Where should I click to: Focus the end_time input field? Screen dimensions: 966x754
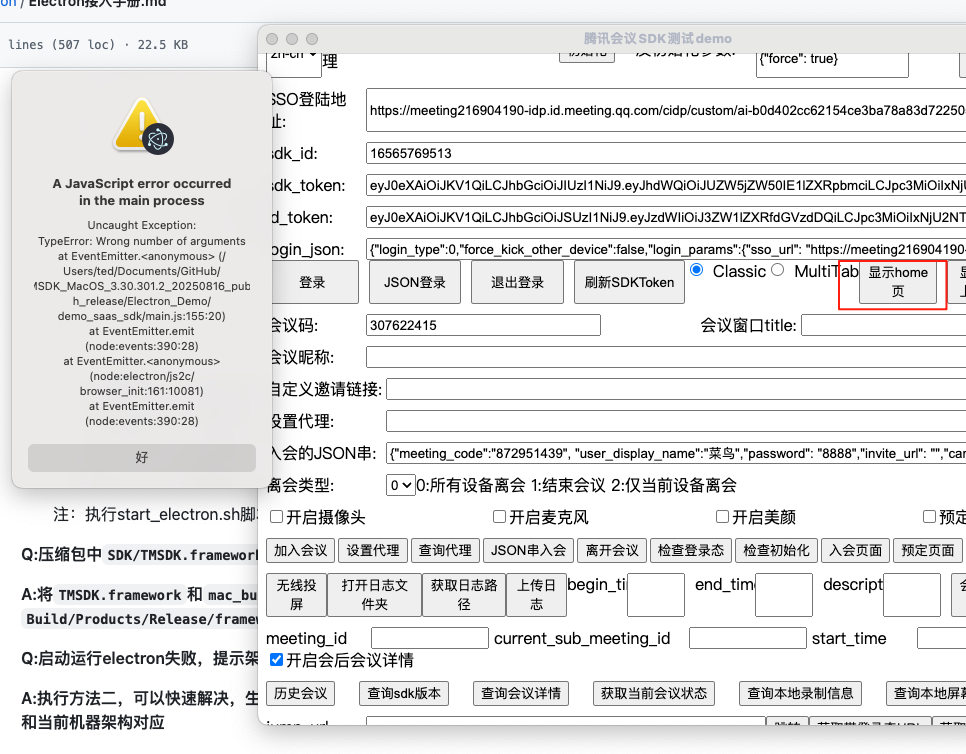tap(784, 594)
